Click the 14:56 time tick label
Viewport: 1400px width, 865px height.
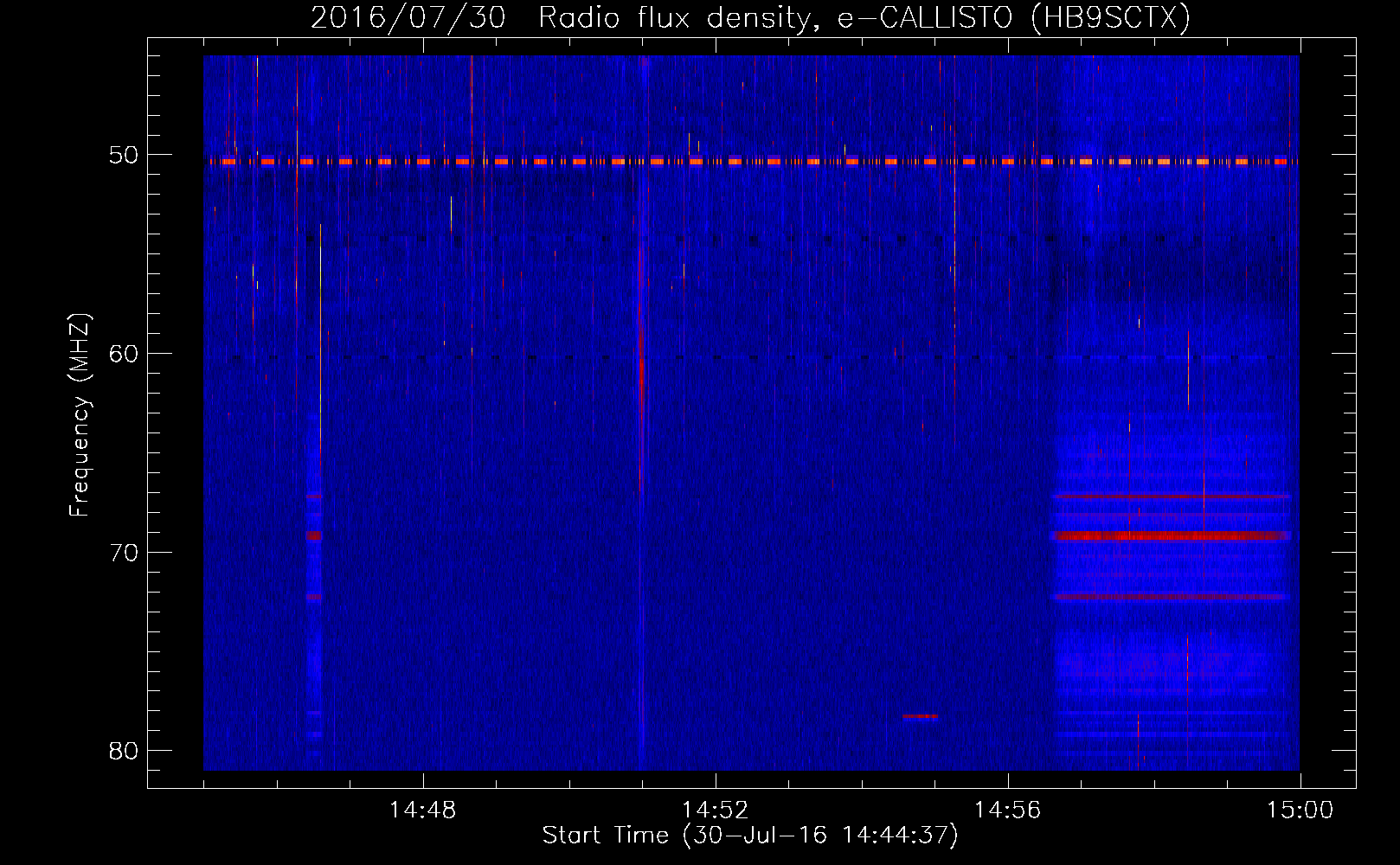[x=1007, y=811]
